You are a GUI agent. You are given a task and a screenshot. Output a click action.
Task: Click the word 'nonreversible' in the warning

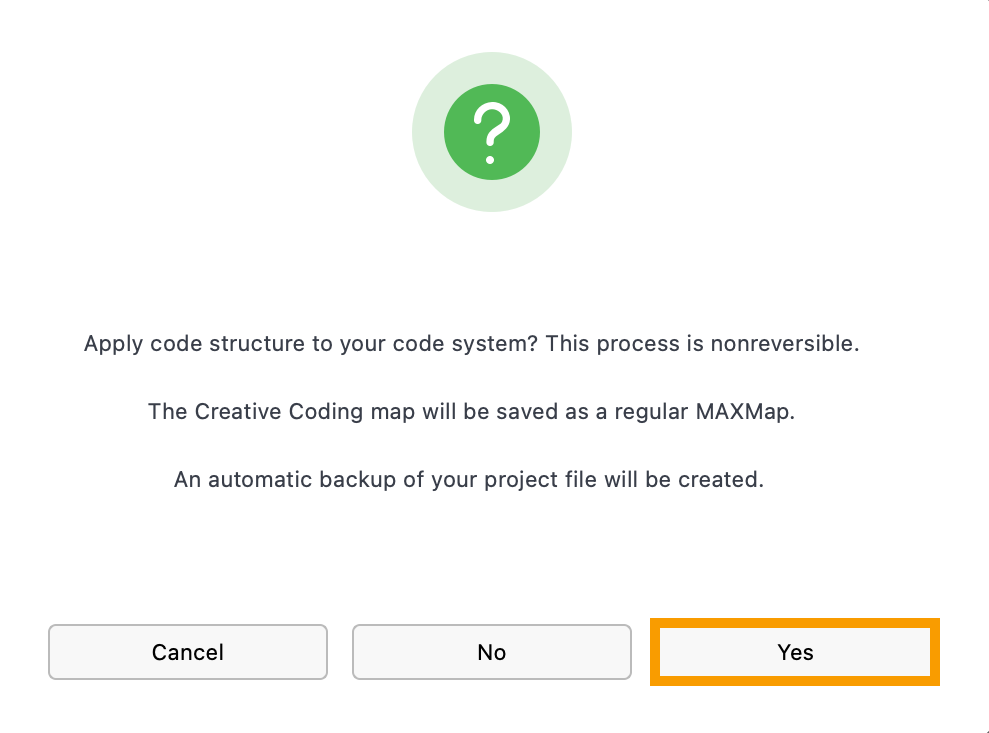coord(783,344)
